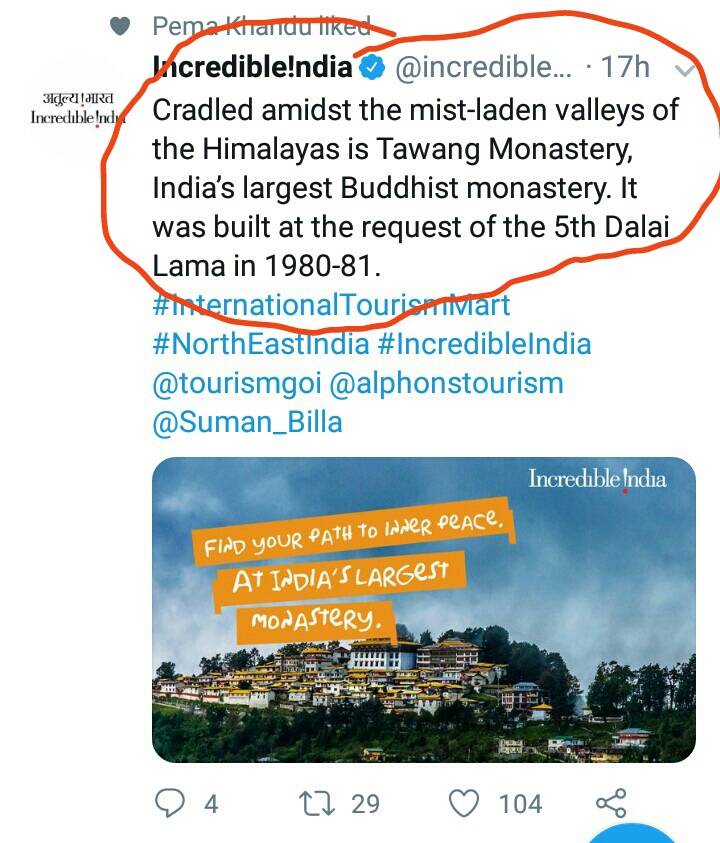Like the tweet with the heart icon
720x843 pixels.
tap(464, 803)
